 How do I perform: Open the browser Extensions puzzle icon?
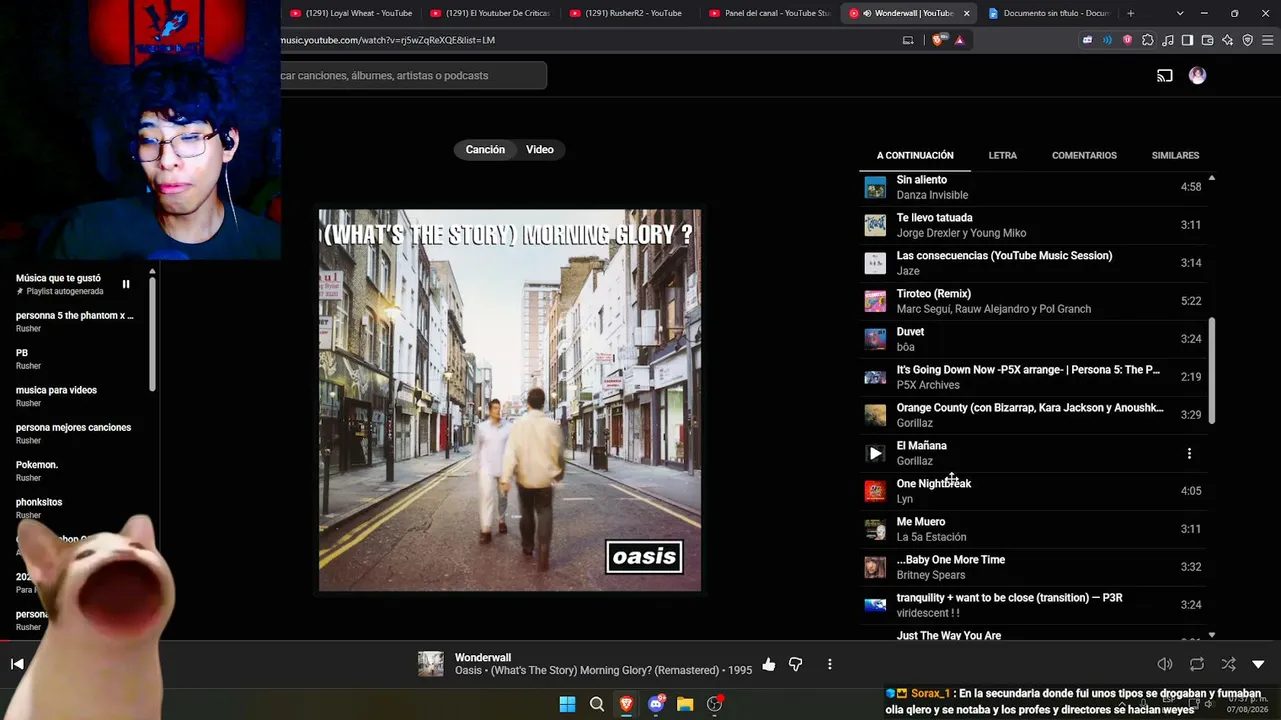[1148, 40]
